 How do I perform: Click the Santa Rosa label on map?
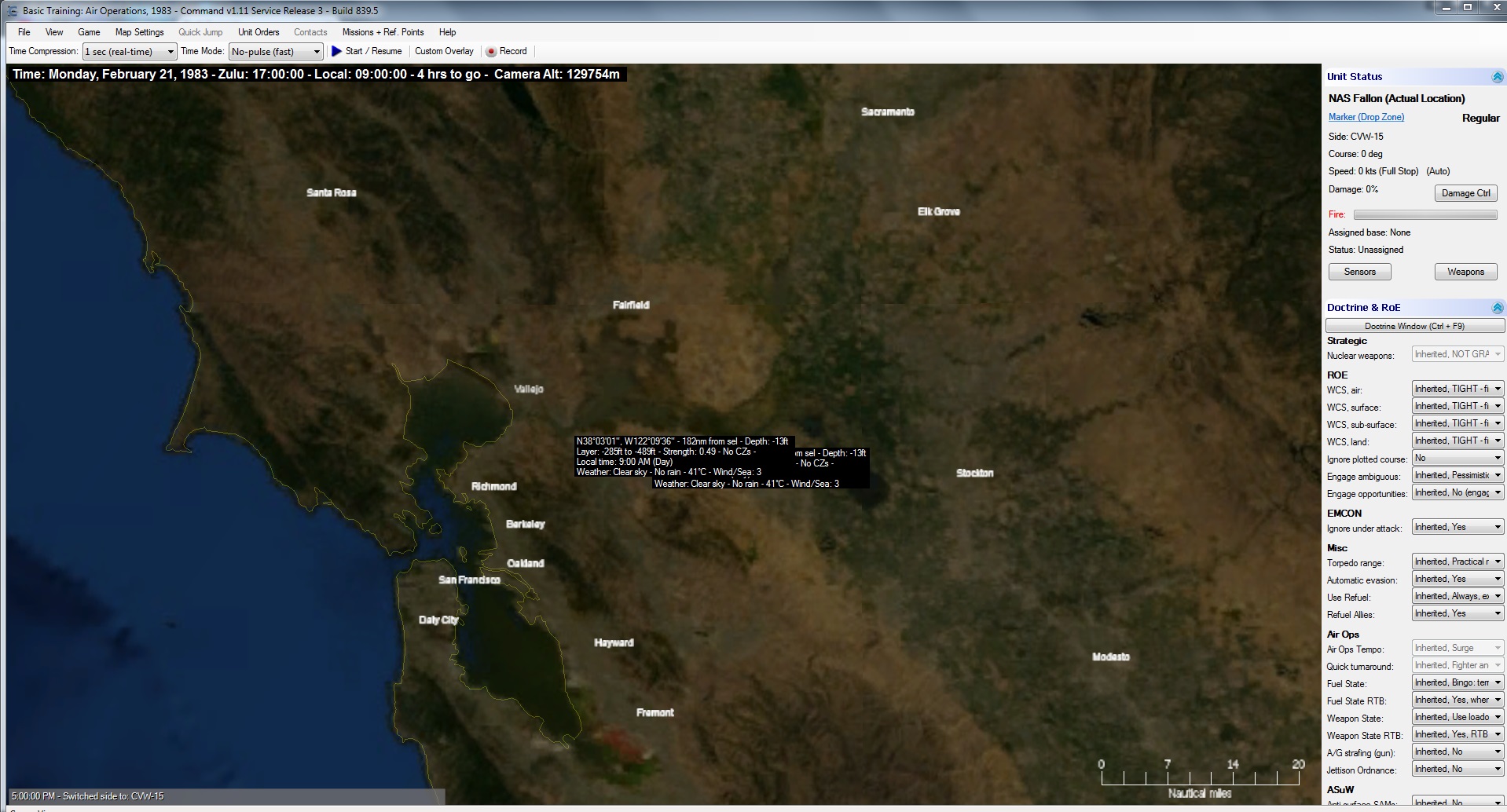331,192
